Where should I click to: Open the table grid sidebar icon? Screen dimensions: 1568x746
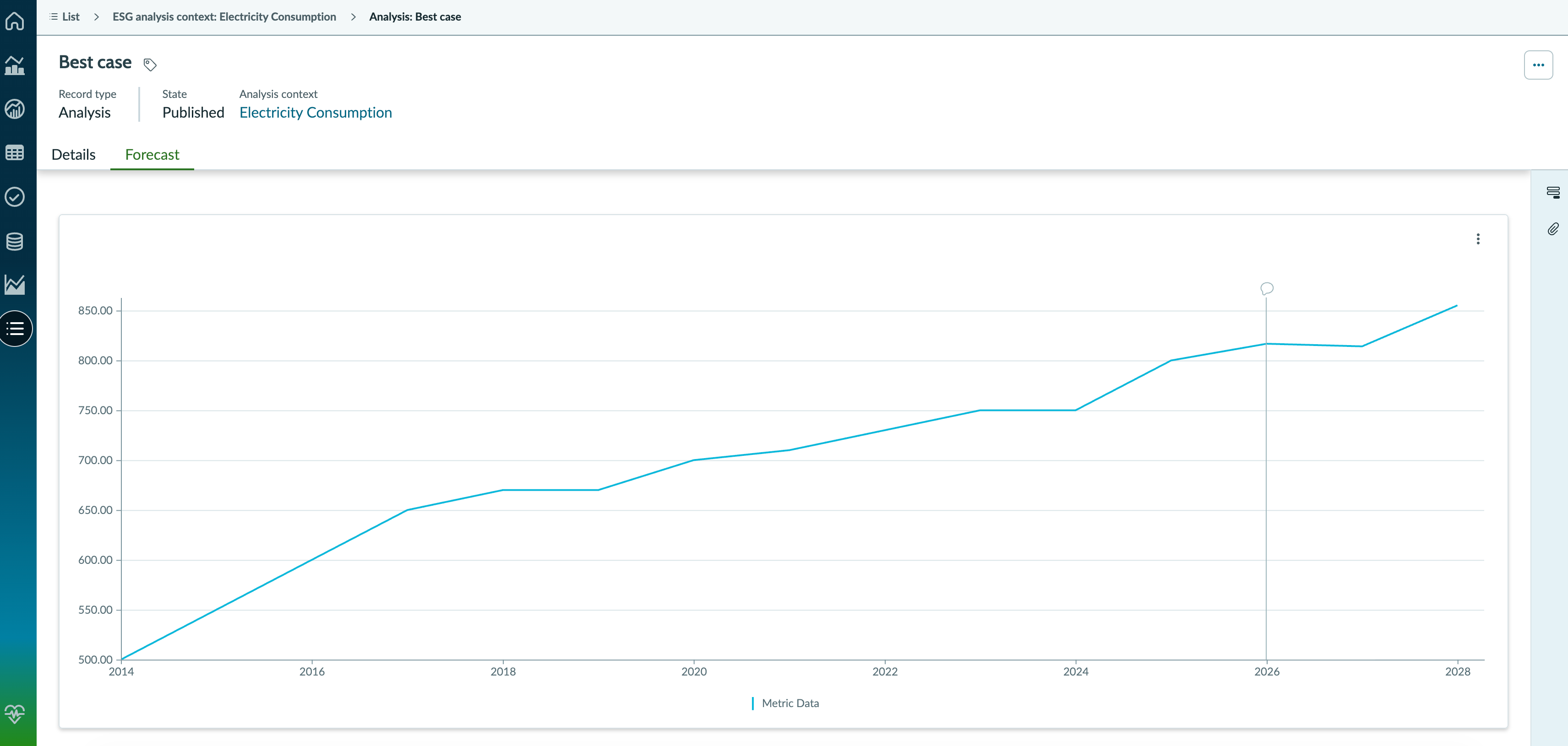point(15,153)
